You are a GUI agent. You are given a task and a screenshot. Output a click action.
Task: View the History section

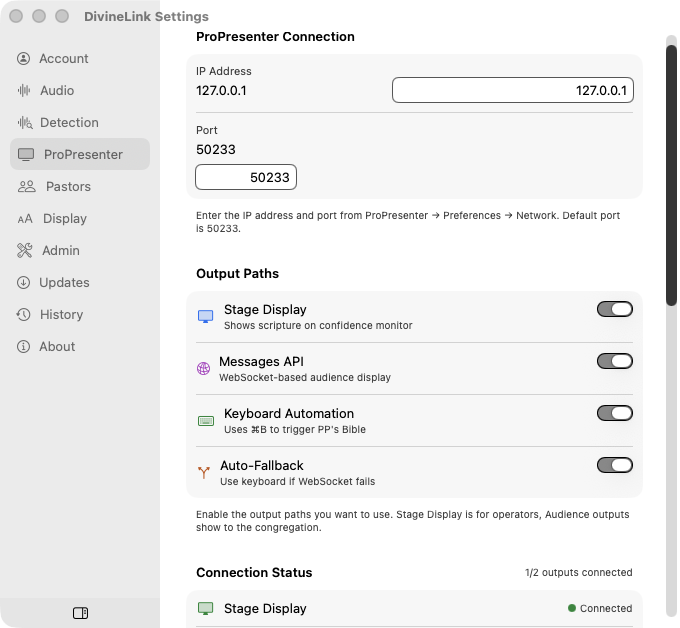80,314
